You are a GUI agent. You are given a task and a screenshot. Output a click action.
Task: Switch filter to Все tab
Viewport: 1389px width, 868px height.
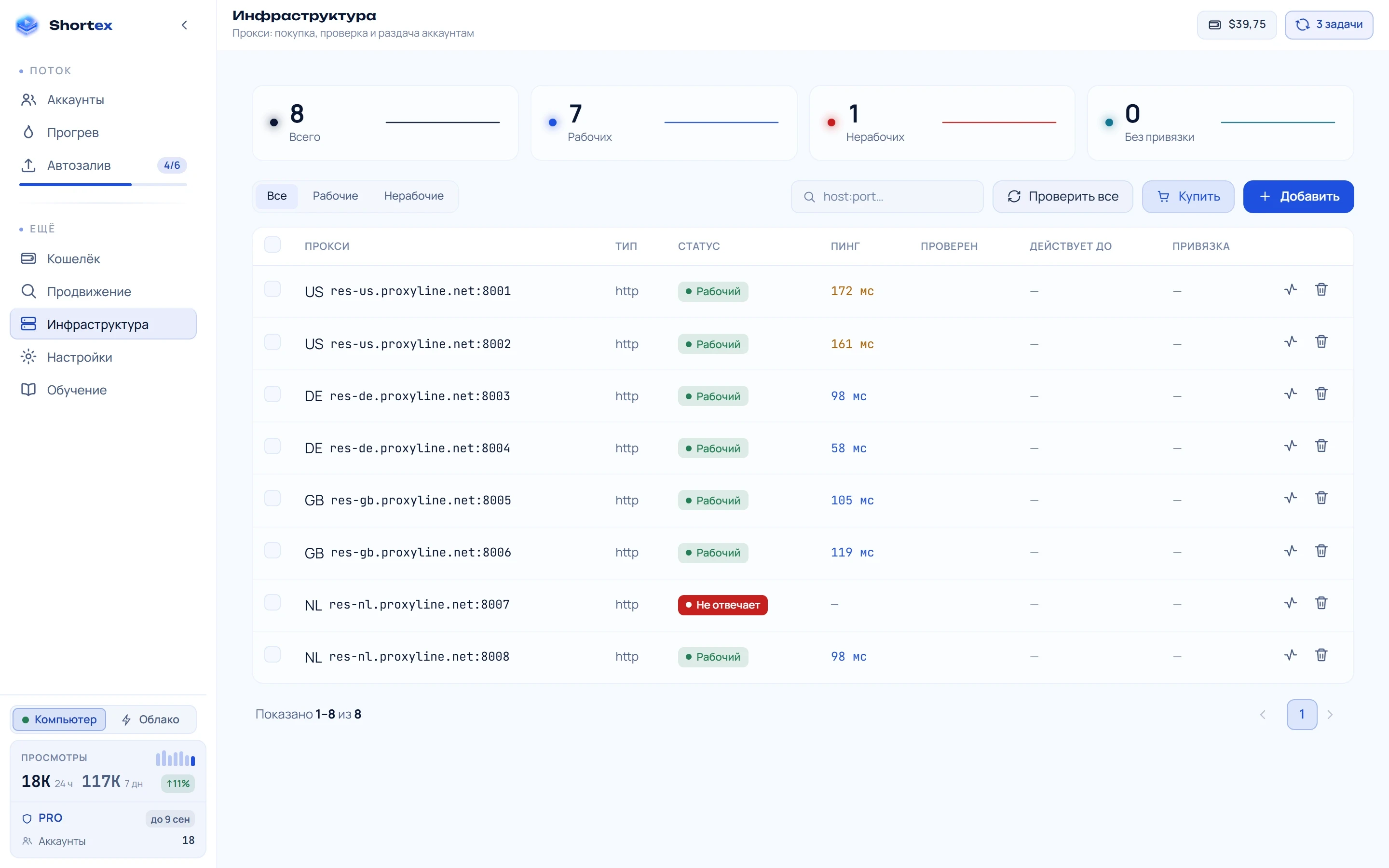click(x=277, y=196)
